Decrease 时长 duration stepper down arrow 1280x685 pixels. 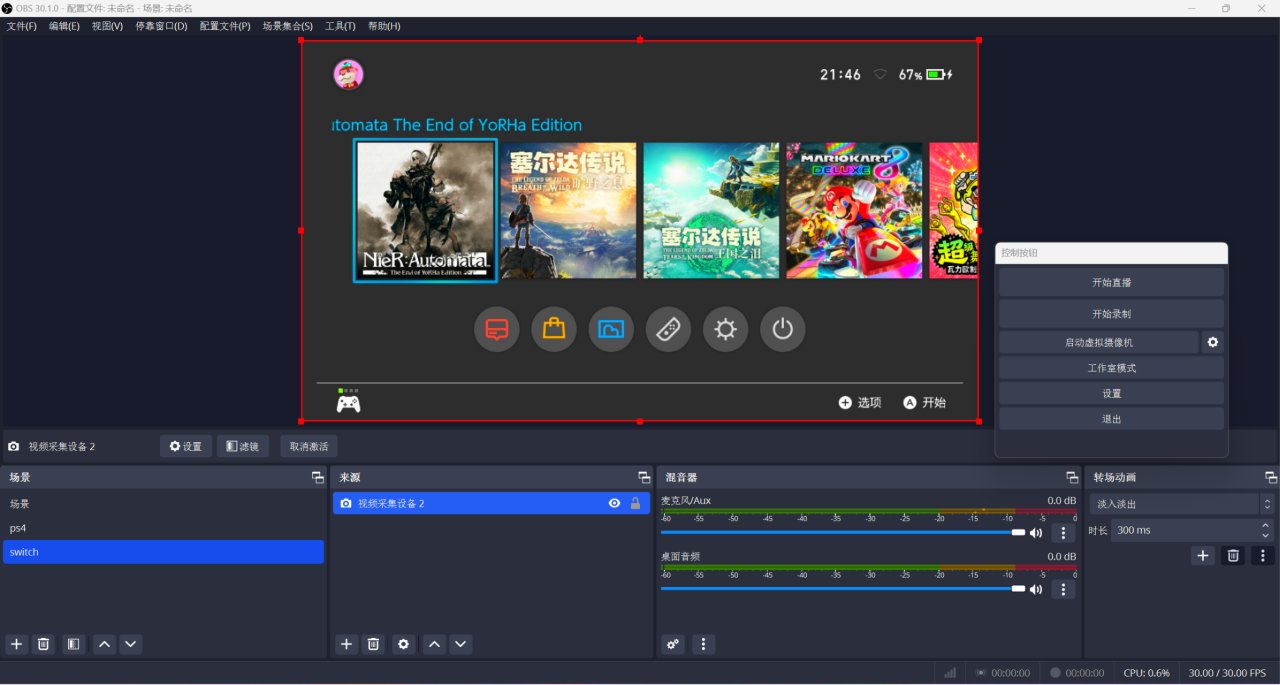pos(1266,535)
